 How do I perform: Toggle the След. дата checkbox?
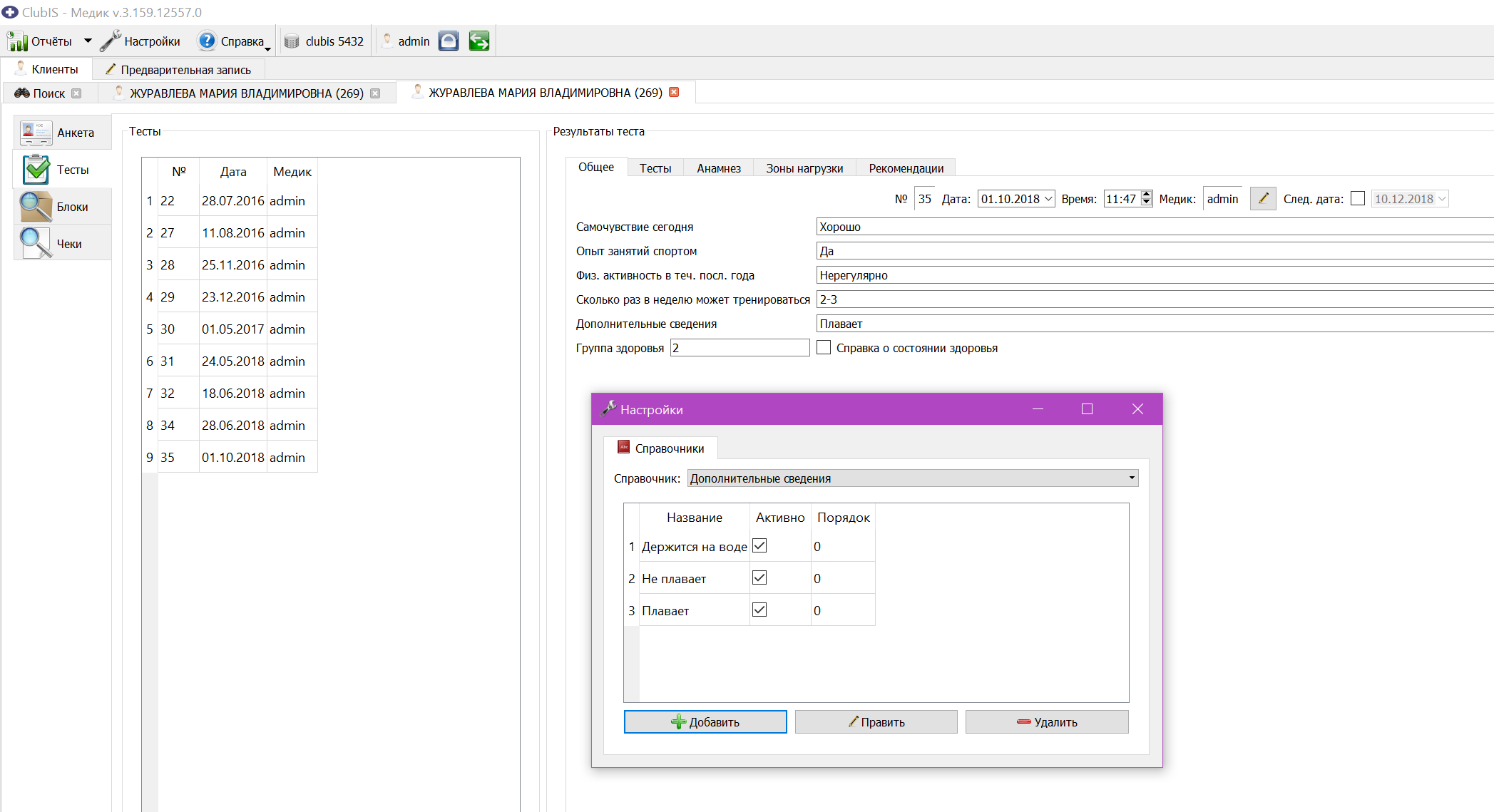pyautogui.click(x=1358, y=199)
